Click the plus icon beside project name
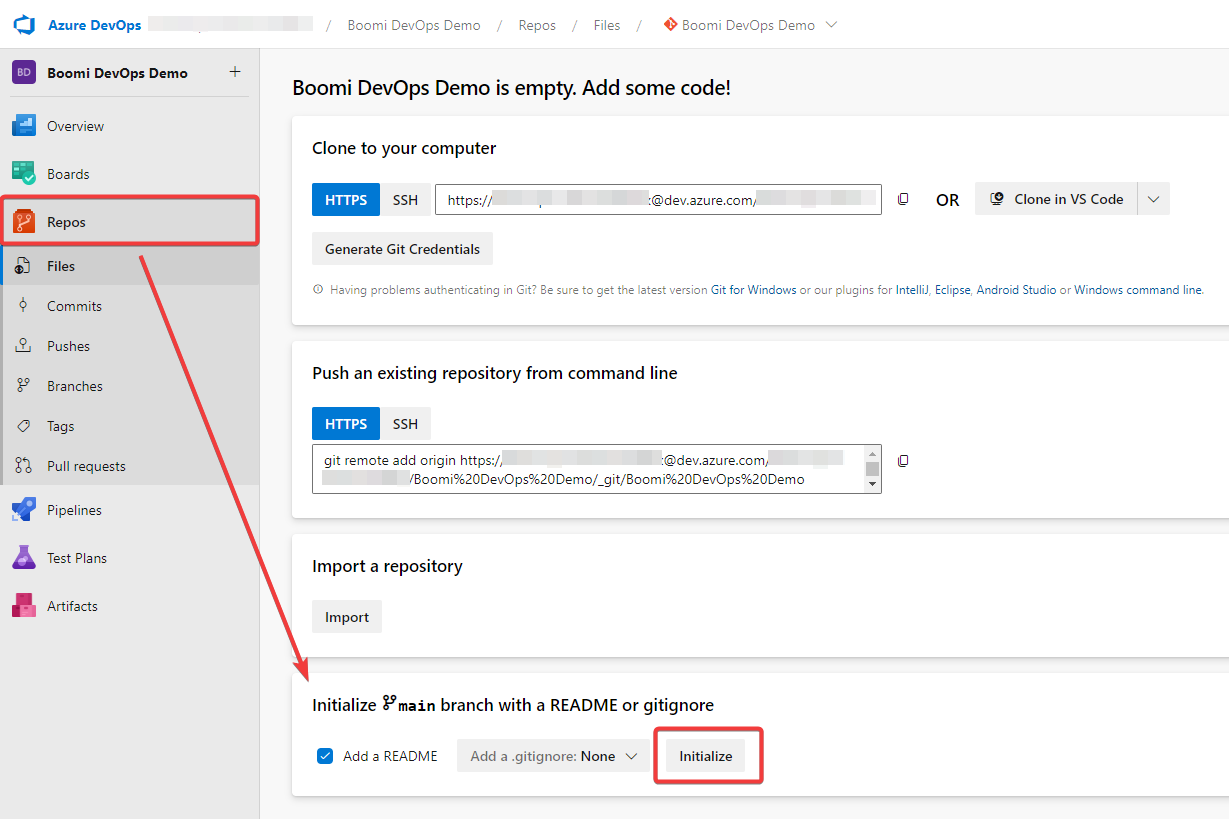 tap(235, 72)
